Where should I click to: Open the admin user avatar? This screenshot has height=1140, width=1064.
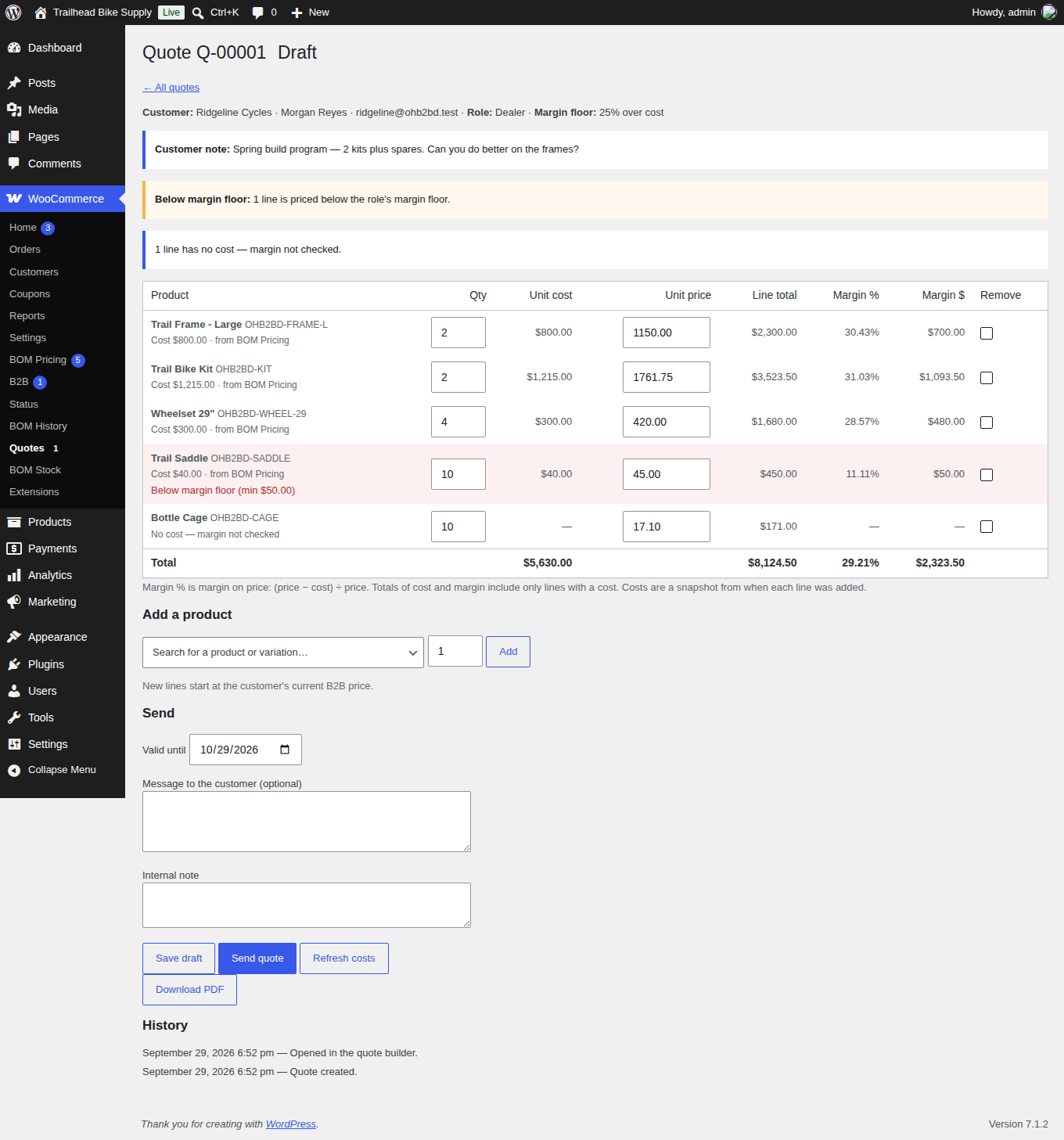(x=1049, y=13)
